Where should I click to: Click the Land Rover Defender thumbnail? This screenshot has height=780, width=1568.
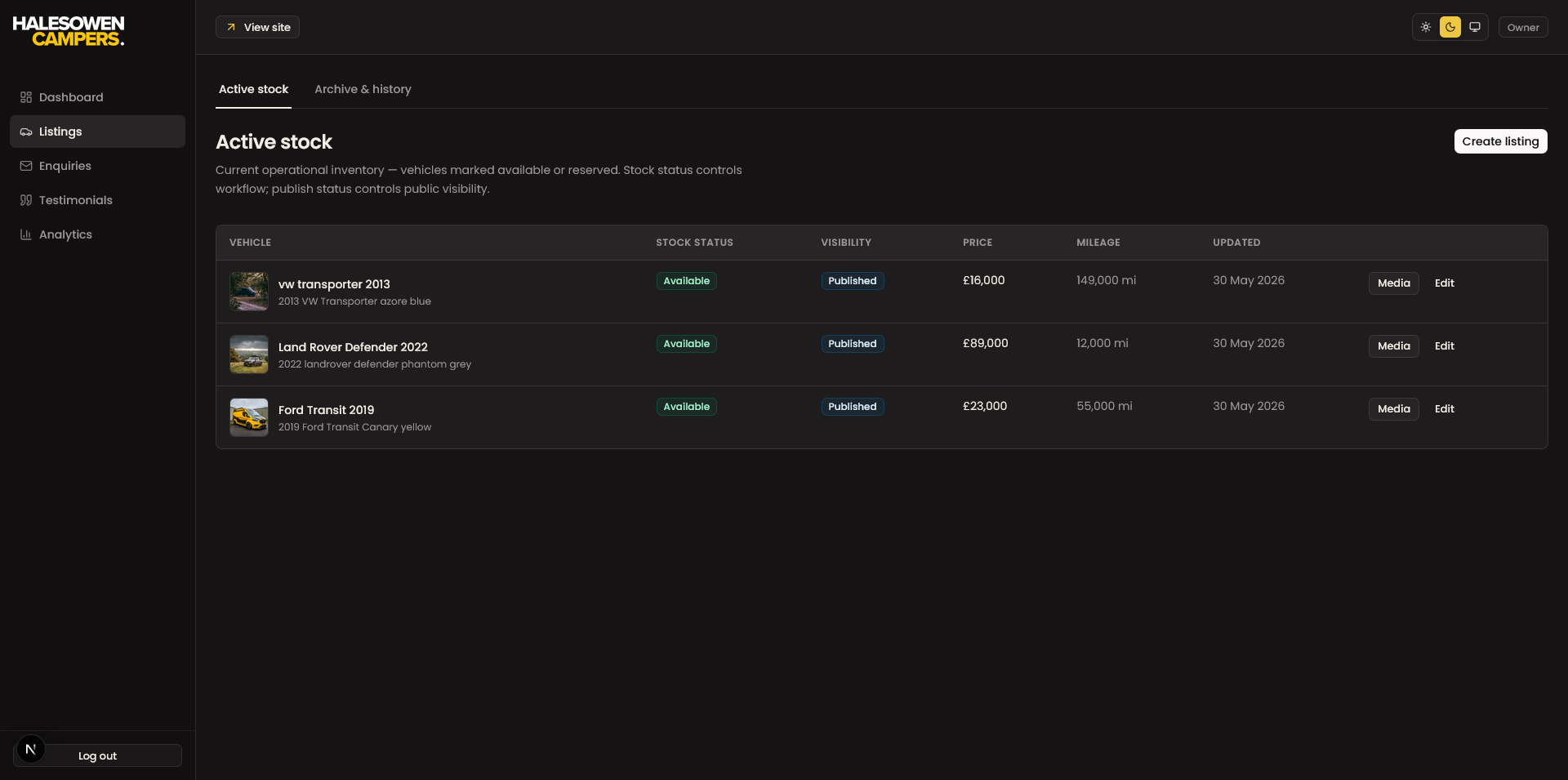point(249,354)
